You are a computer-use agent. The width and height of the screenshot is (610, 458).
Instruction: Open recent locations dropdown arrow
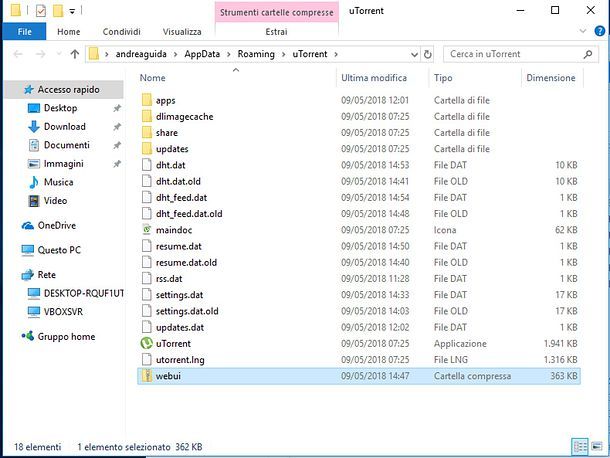(x=59, y=54)
